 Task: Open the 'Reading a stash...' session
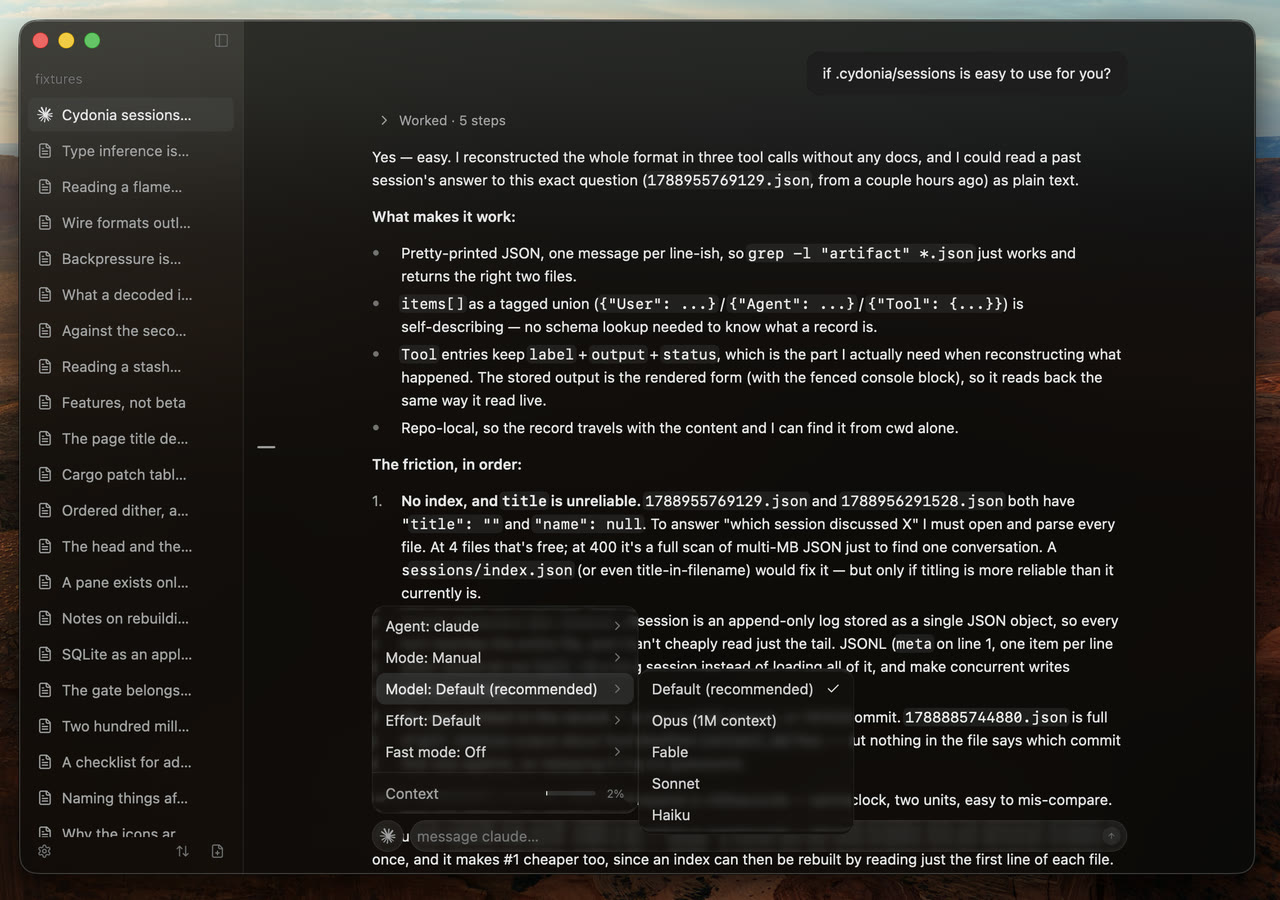pos(131,367)
